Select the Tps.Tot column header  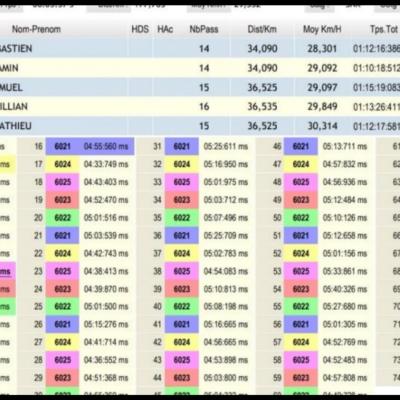[384, 29]
